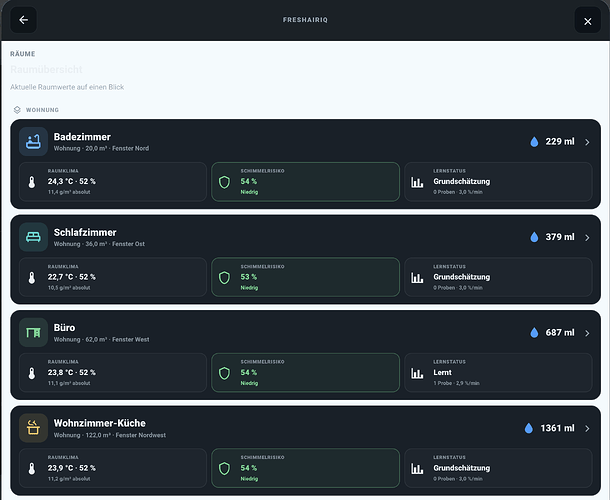This screenshot has width=610, height=500.
Task: Click 'Aktuelle Raumwerte auf einen Blick' text
Action: pyautogui.click(x=67, y=87)
